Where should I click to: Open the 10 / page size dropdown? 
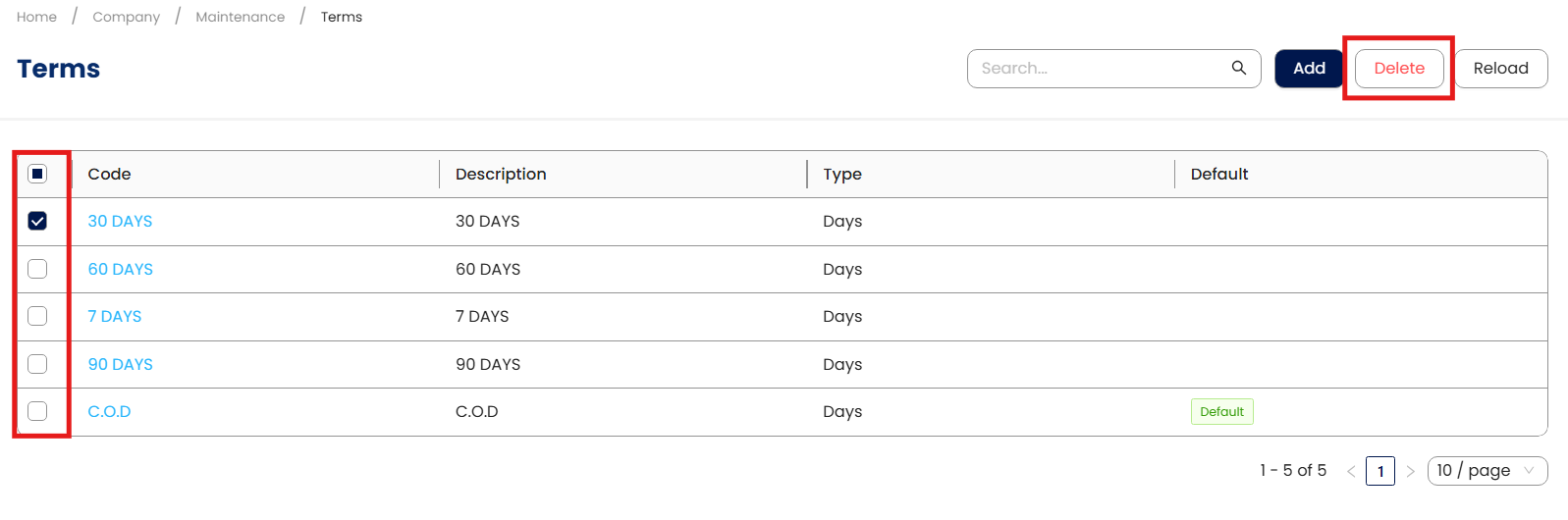(1487, 471)
